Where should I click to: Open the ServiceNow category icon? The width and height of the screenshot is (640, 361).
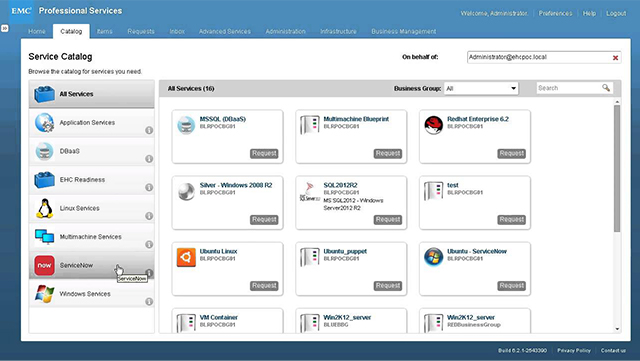tap(44, 265)
